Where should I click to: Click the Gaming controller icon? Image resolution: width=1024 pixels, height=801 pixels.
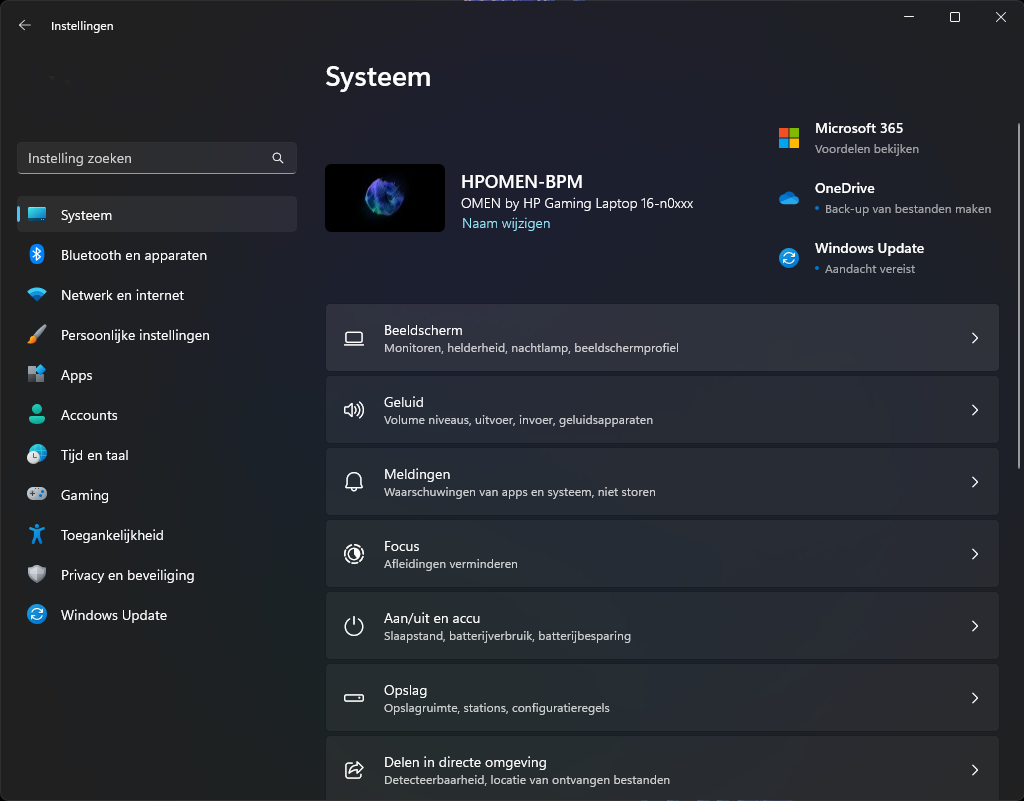tap(37, 495)
